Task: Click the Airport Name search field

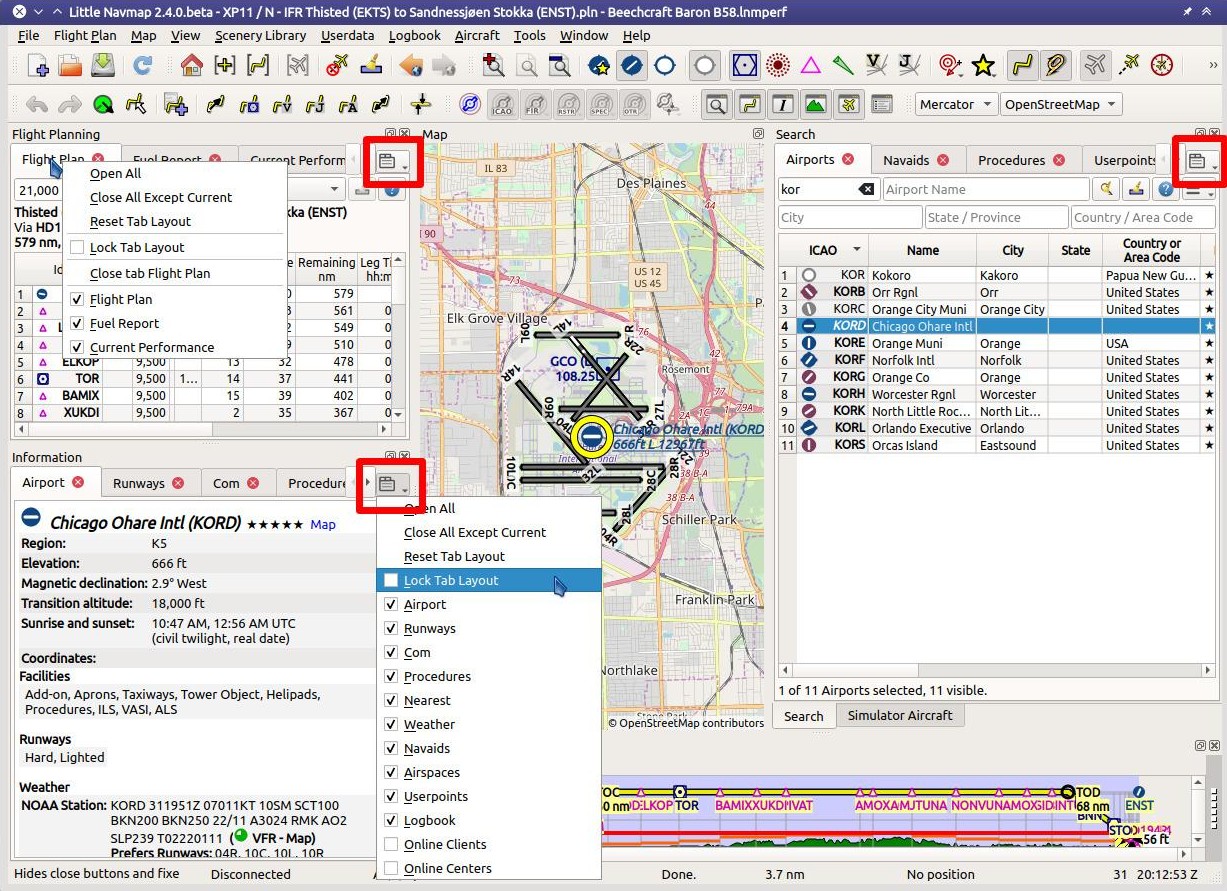Action: point(986,189)
